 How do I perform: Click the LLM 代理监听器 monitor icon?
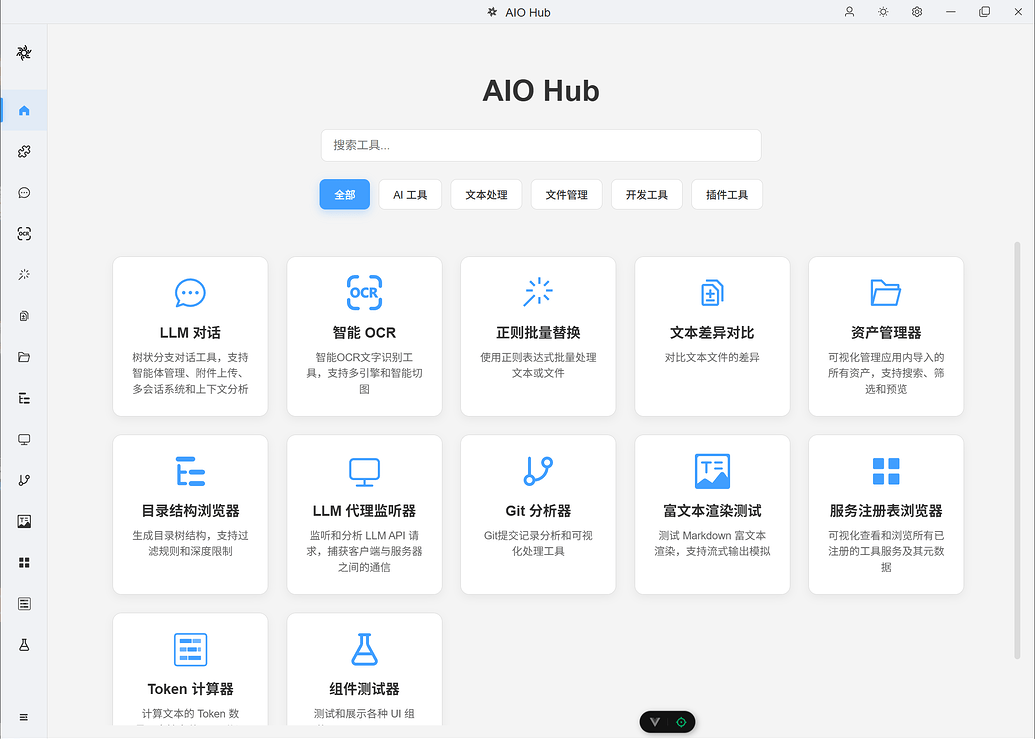(x=364, y=472)
